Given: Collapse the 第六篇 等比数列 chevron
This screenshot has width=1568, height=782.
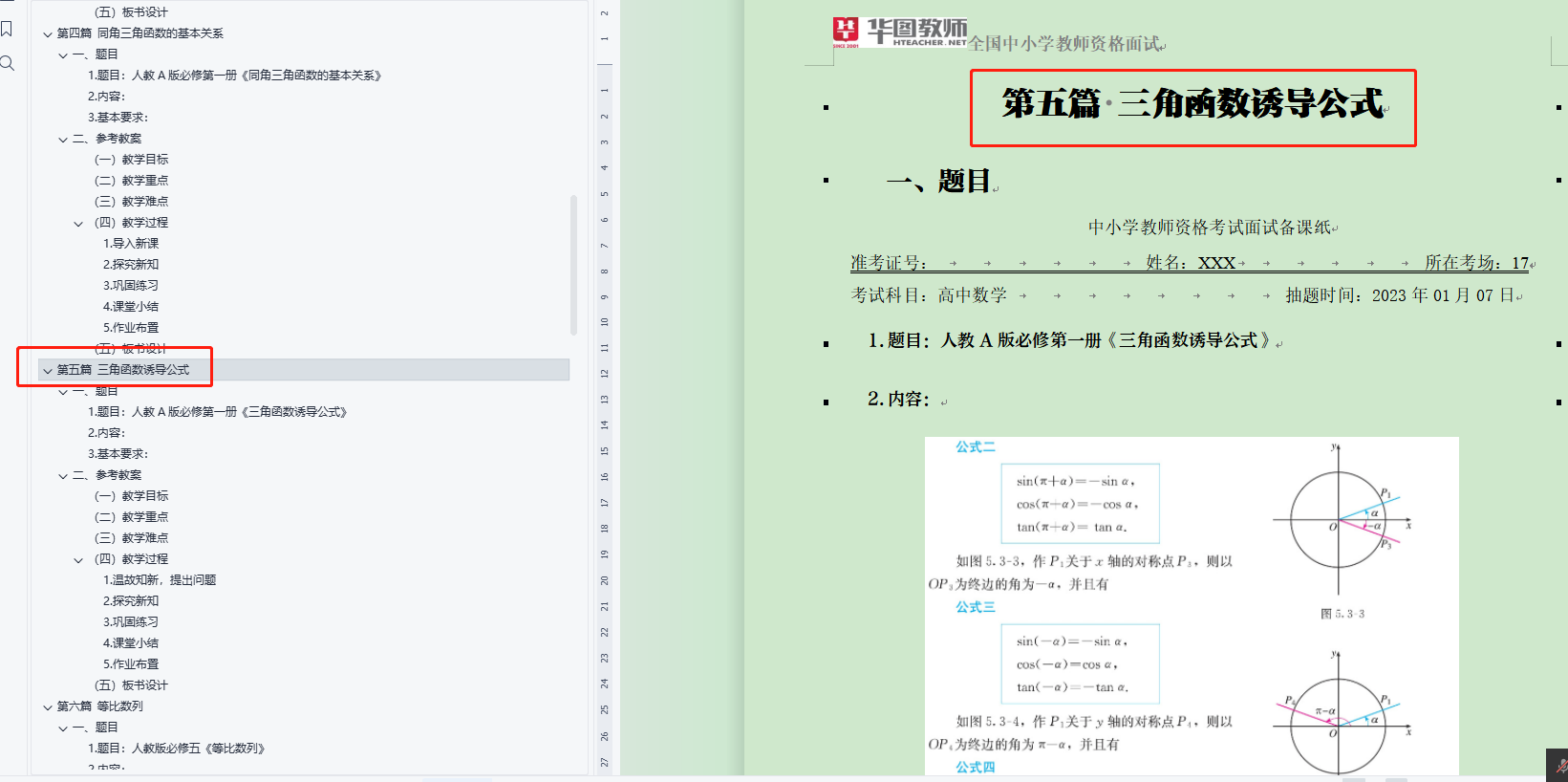Looking at the screenshot, I should 48,707.
